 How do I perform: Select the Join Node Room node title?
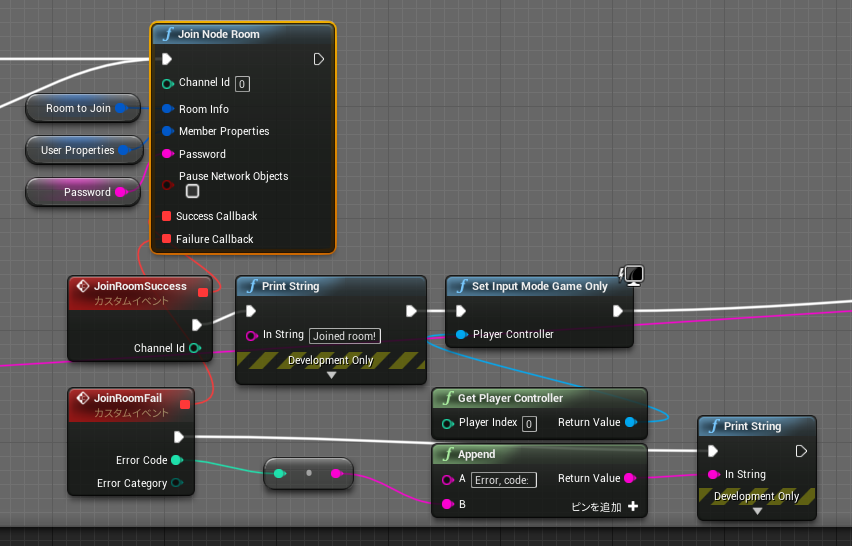pos(218,34)
